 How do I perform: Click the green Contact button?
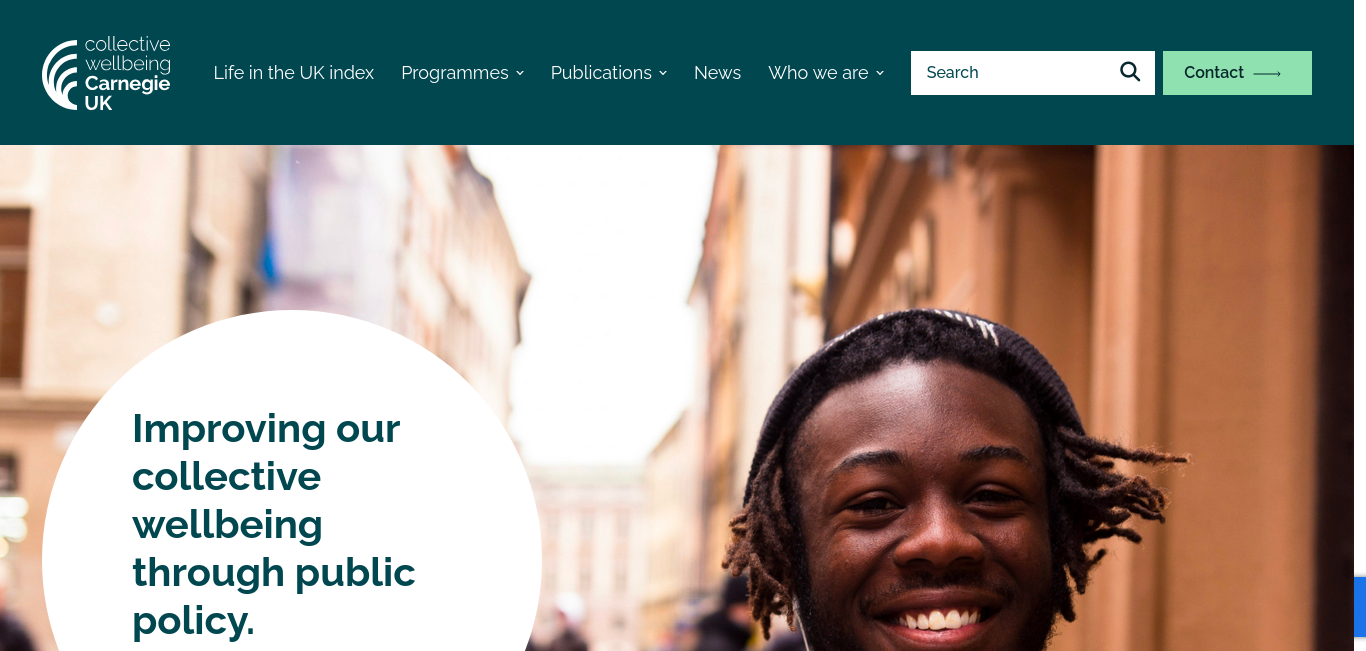[x=1237, y=73]
